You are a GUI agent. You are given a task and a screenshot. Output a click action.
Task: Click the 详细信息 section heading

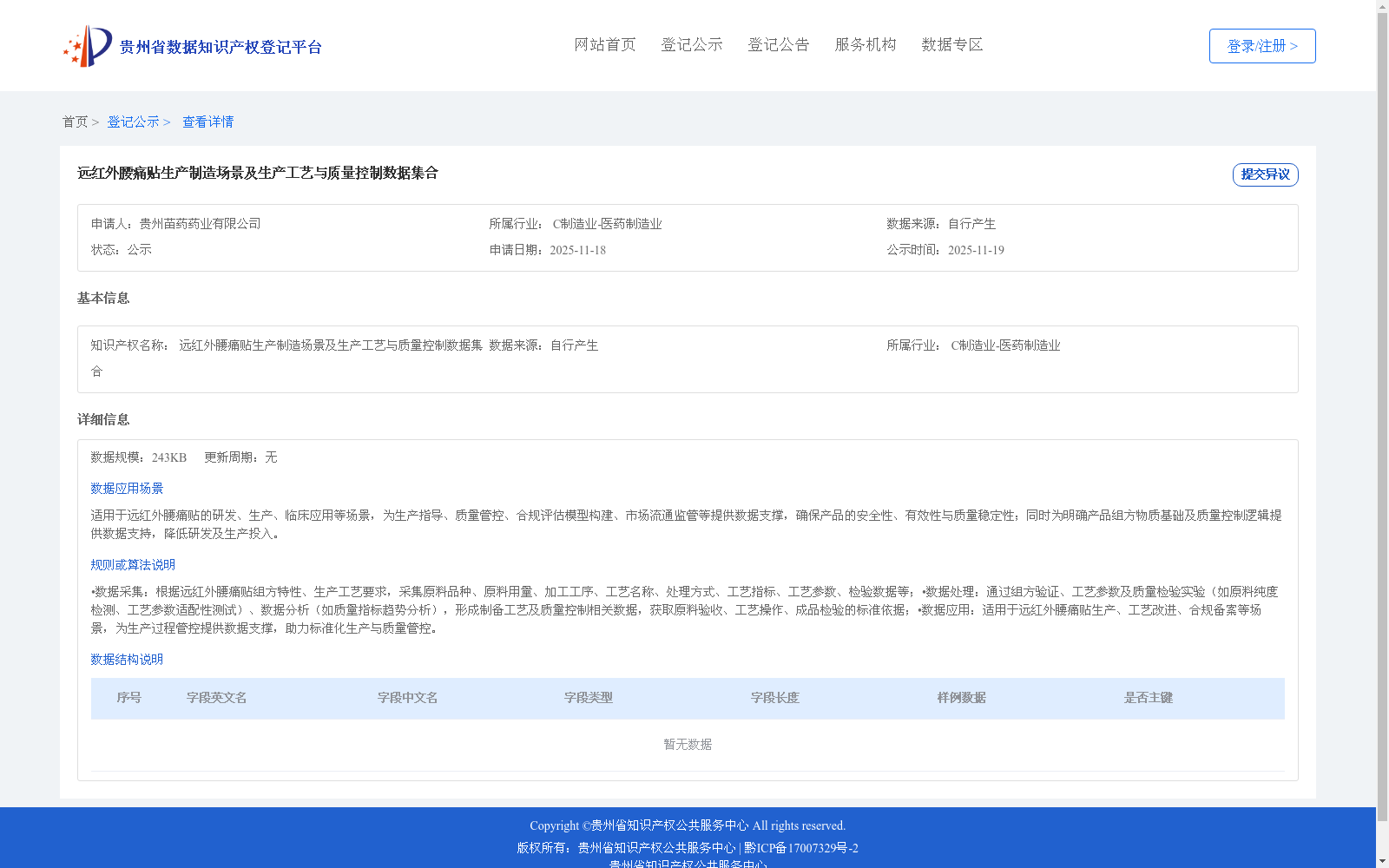103,420
